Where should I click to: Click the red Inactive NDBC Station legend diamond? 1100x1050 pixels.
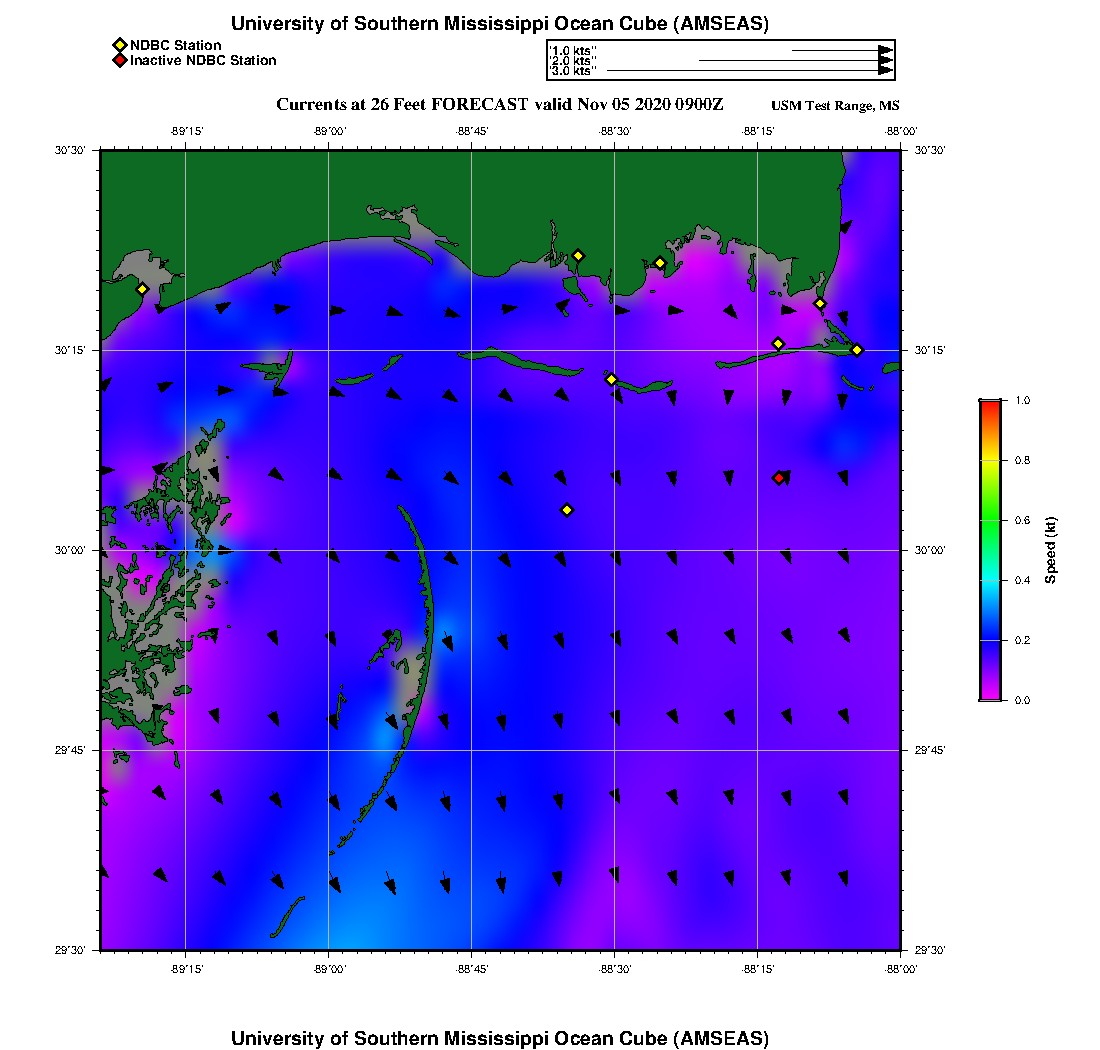coord(119,60)
